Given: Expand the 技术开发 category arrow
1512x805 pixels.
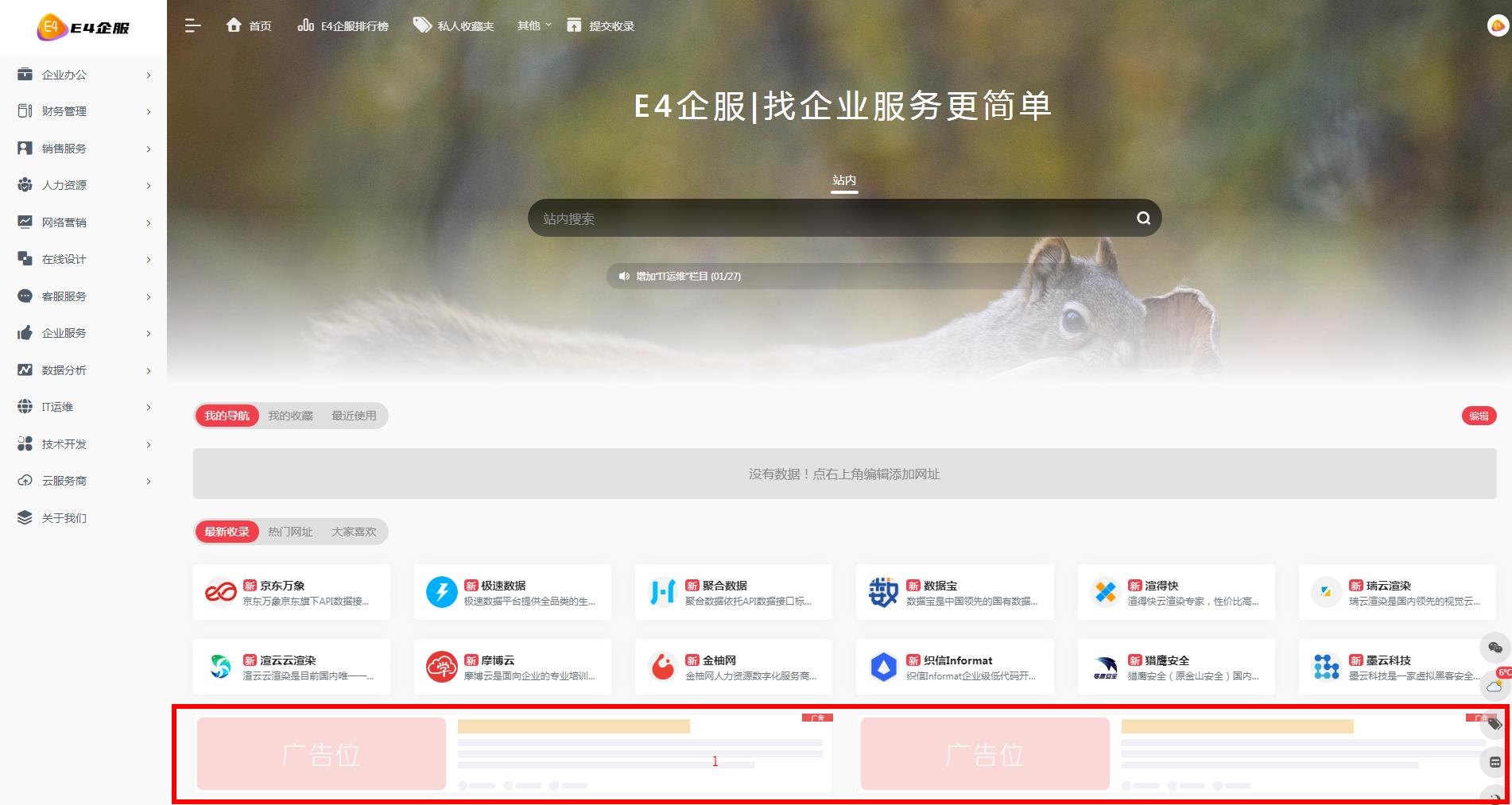Looking at the screenshot, I should coord(149,445).
